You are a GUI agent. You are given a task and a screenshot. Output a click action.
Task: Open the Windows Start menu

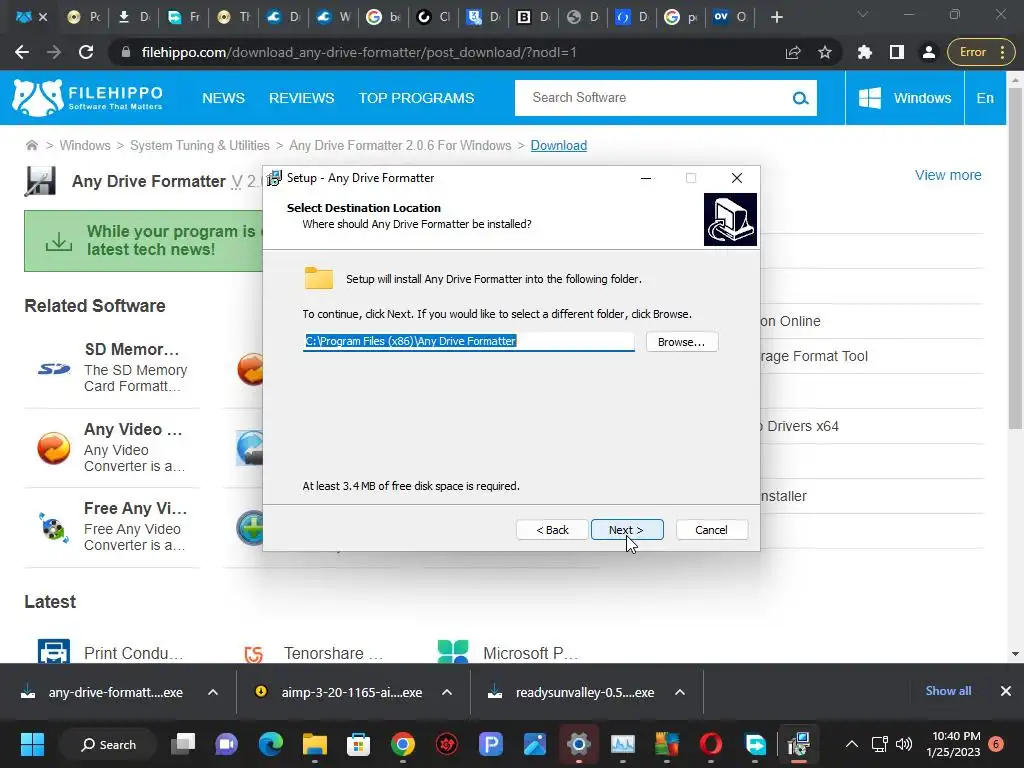click(x=33, y=744)
